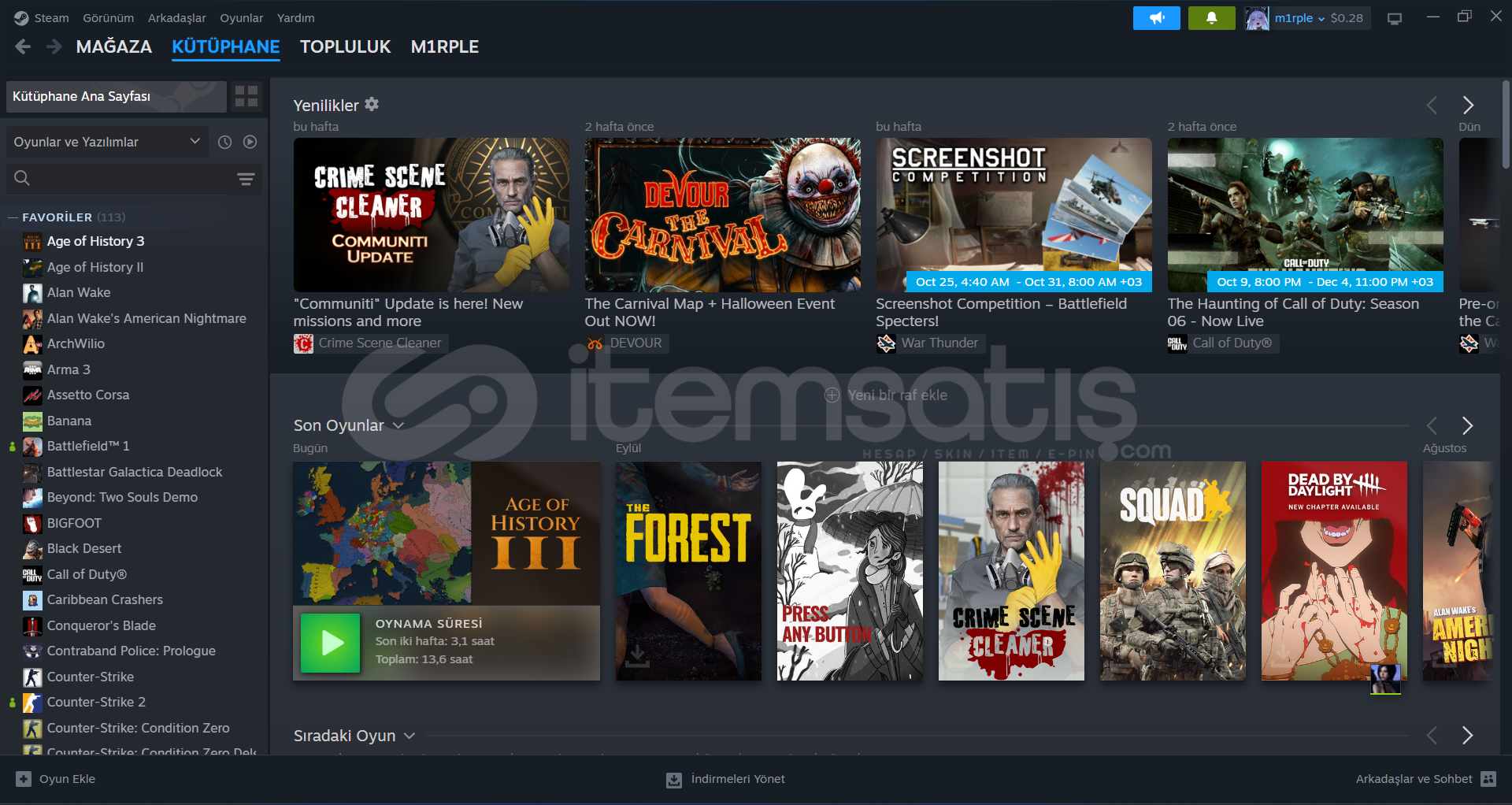The width and height of the screenshot is (1512, 805).
Task: Open the Dead by Daylight cover
Action: click(1334, 571)
